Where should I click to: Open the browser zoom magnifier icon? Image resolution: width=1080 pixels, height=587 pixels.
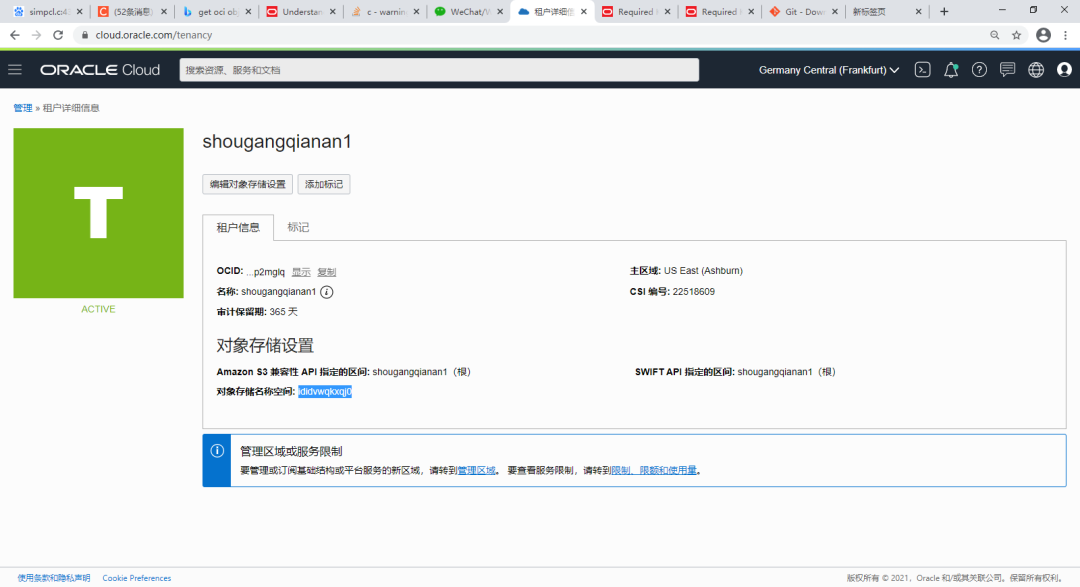(995, 35)
